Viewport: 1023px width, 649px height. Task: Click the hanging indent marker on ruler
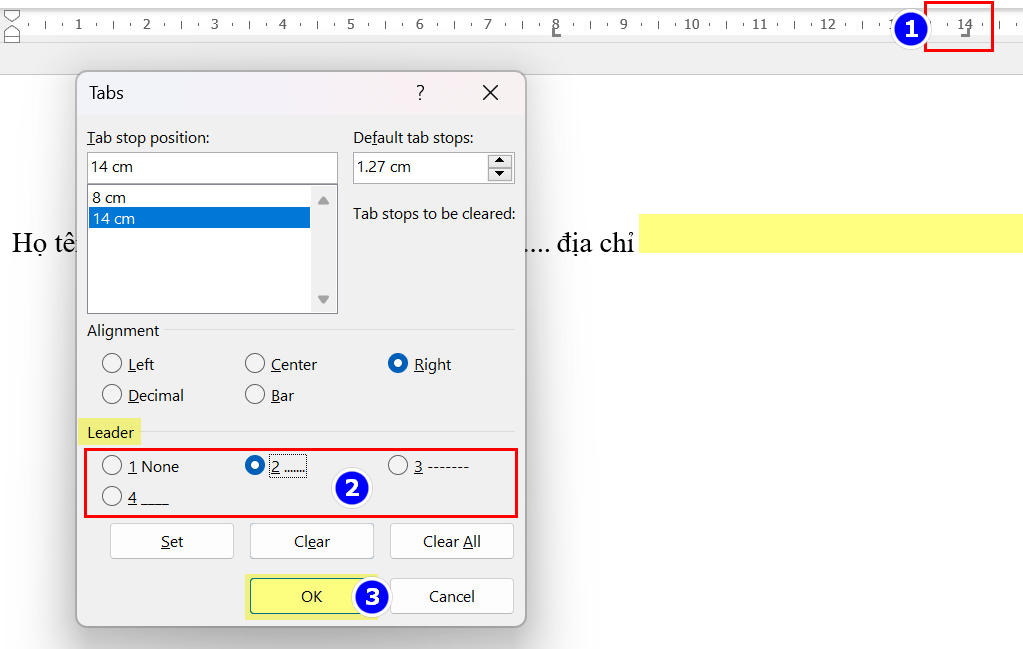pyautogui.click(x=12, y=31)
